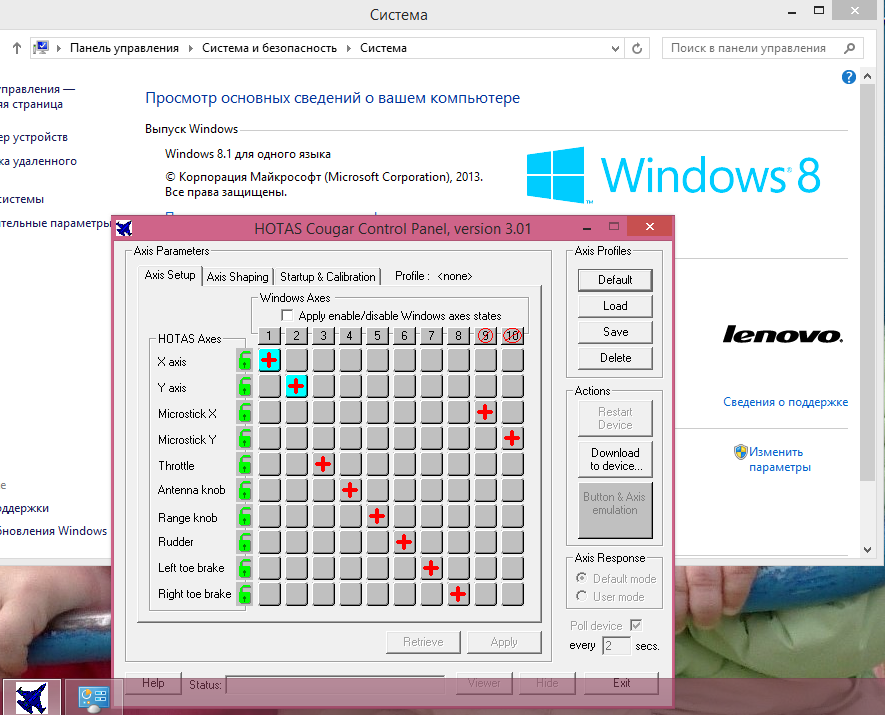Click the red cross in Microstick Y row
The image size is (885, 715).
point(512,438)
